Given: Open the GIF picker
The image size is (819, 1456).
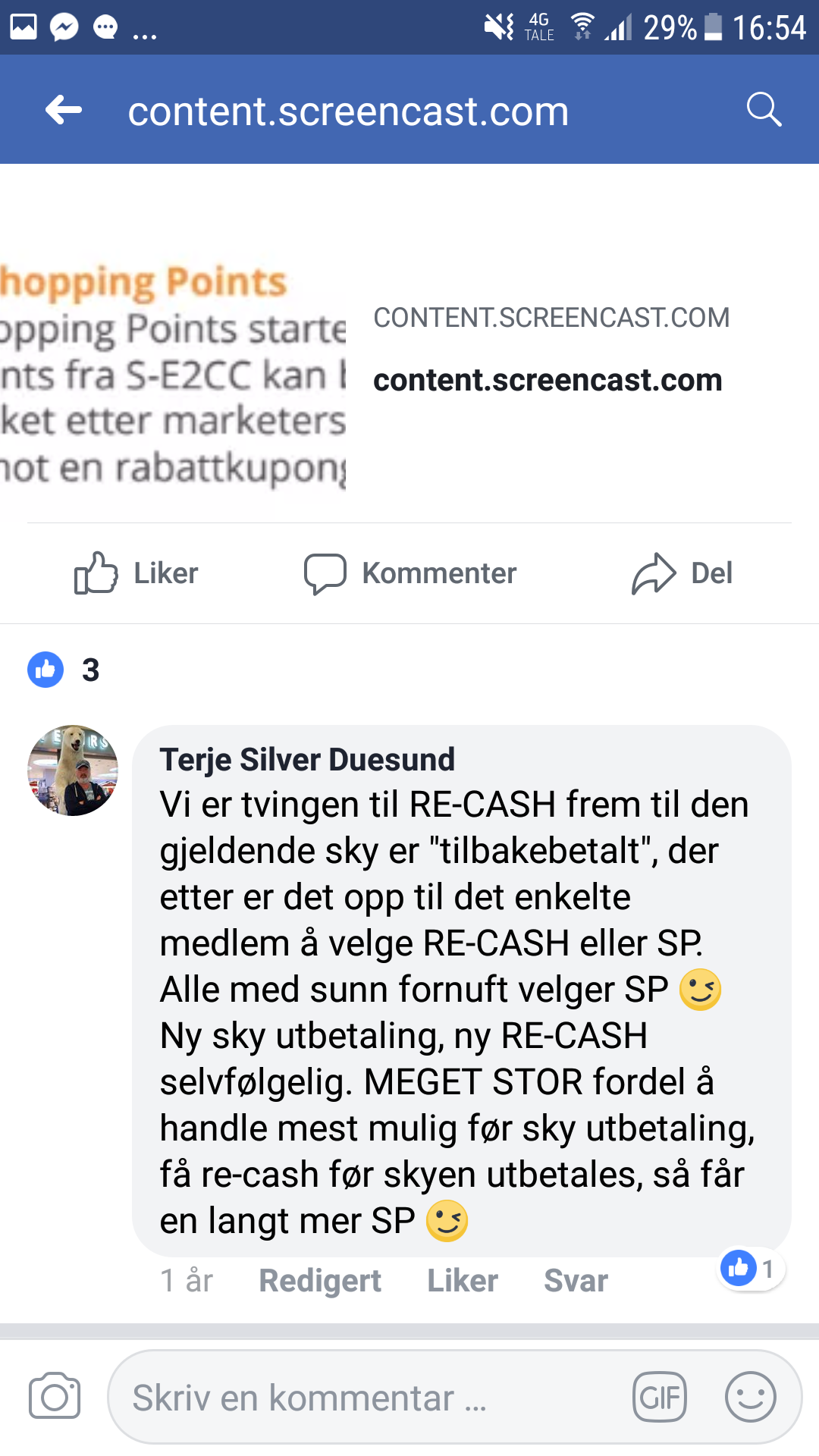Looking at the screenshot, I should click(x=660, y=1397).
